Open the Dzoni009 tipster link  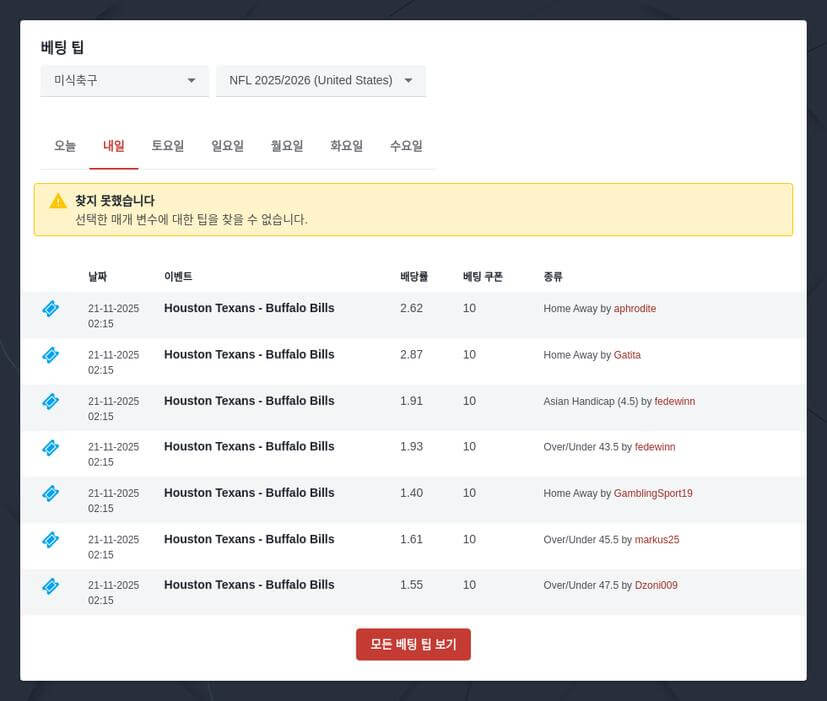click(655, 585)
